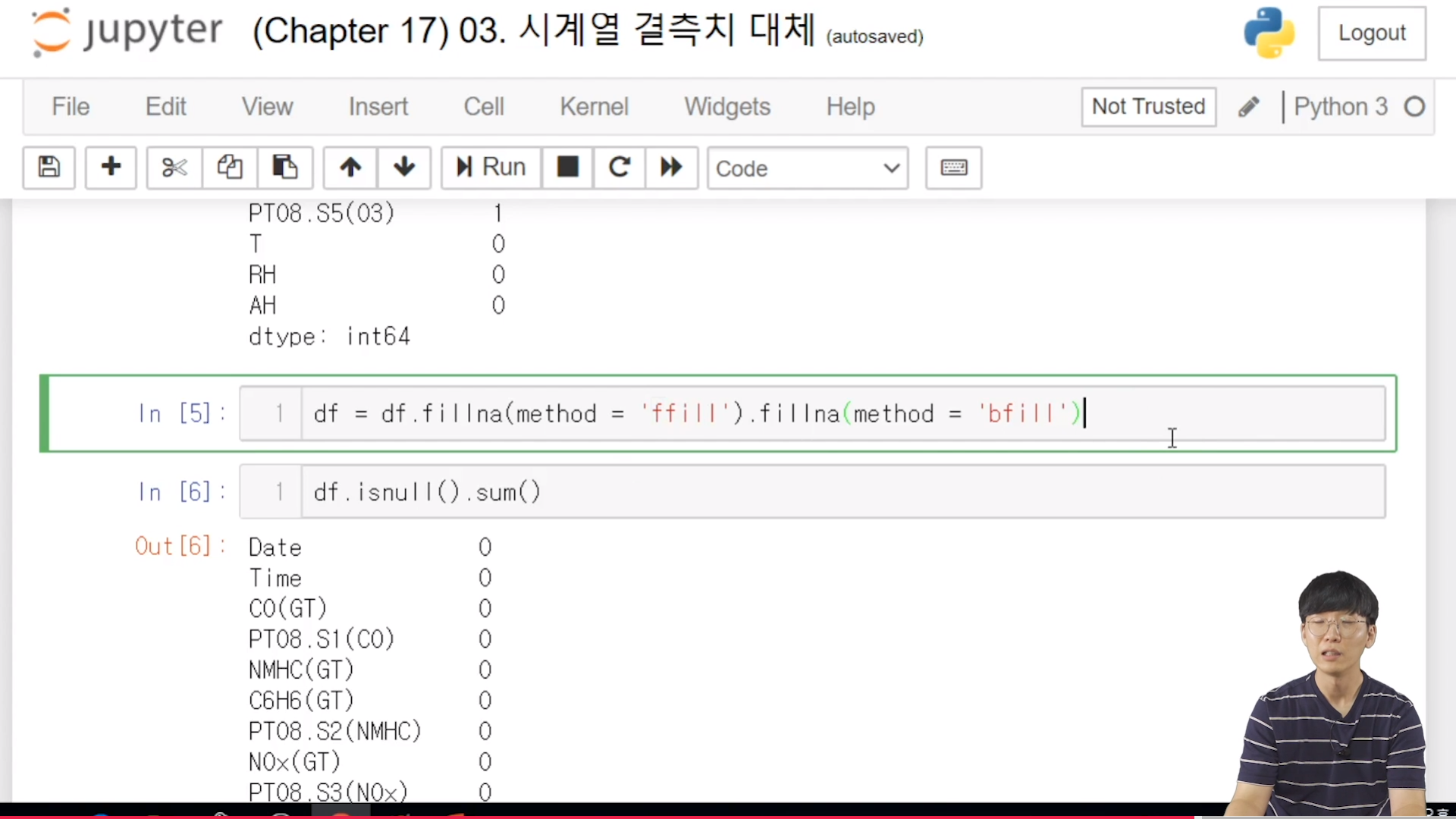Cut selected cells with scissors icon
The height and width of the screenshot is (819, 1456).
pos(174,168)
